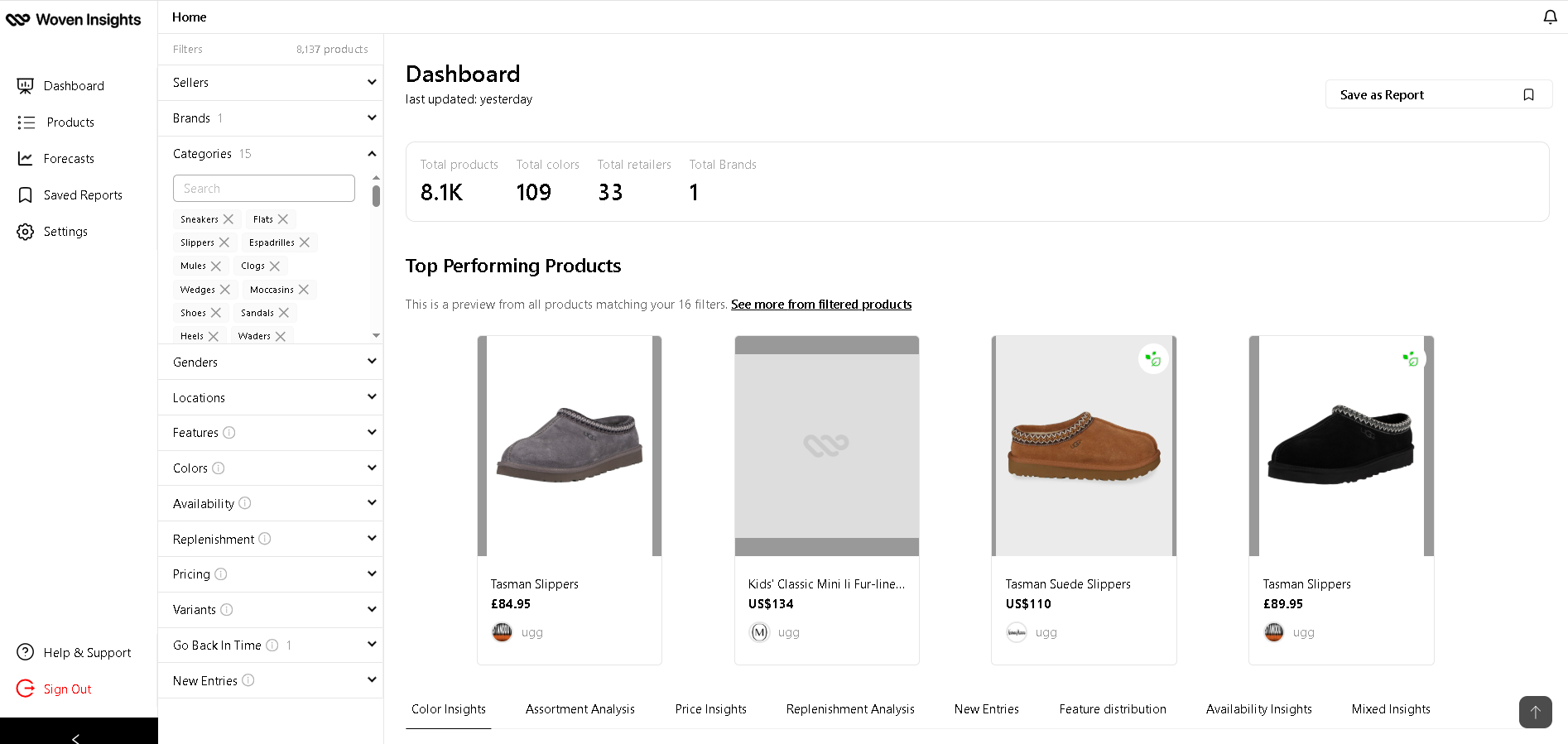Open the Price Insights tab

pyautogui.click(x=711, y=709)
